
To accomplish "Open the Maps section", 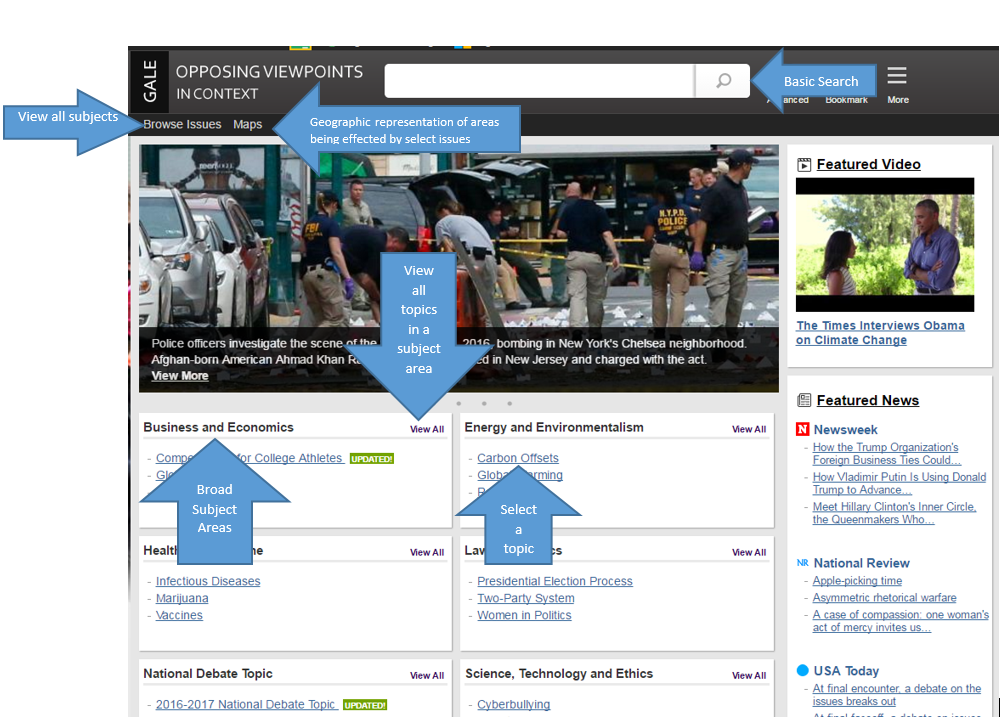I will coord(247,124).
